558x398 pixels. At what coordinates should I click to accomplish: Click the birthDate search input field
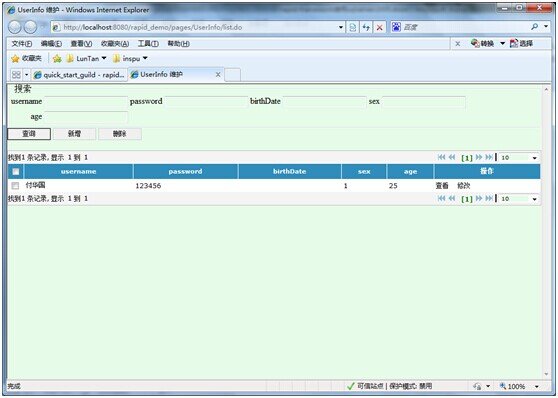coord(325,102)
